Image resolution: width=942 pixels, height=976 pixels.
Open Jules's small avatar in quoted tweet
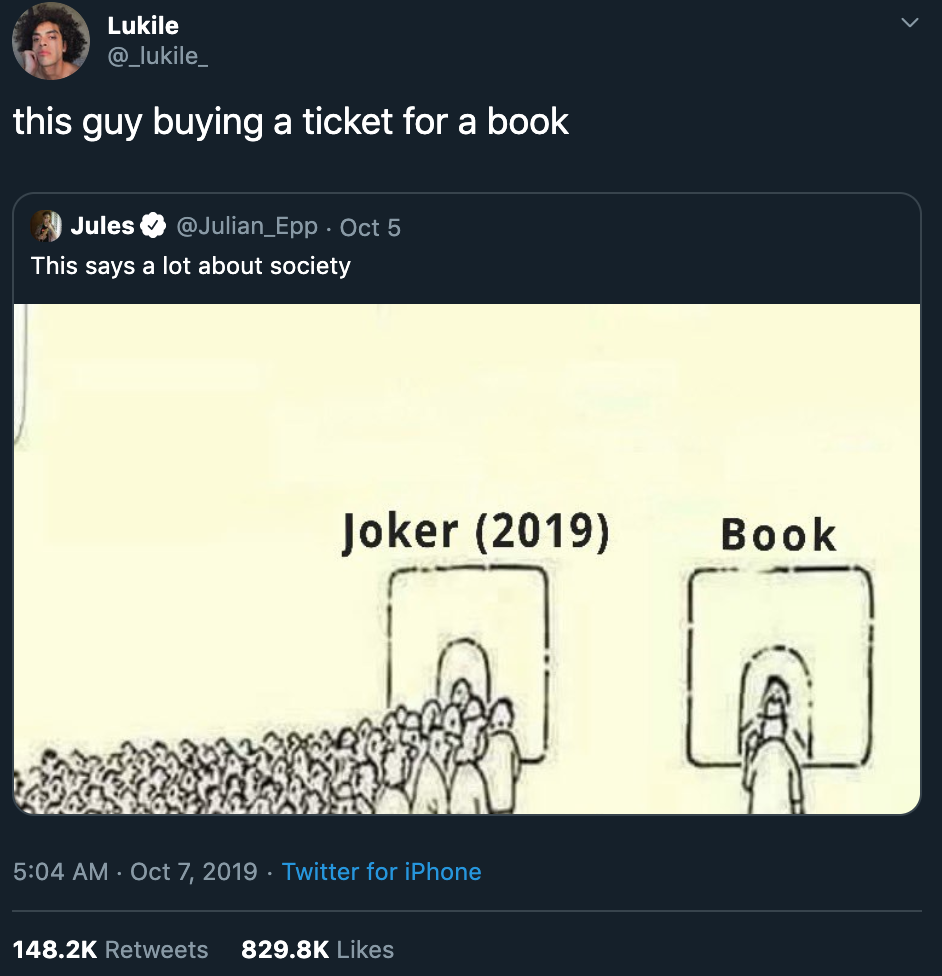(46, 225)
